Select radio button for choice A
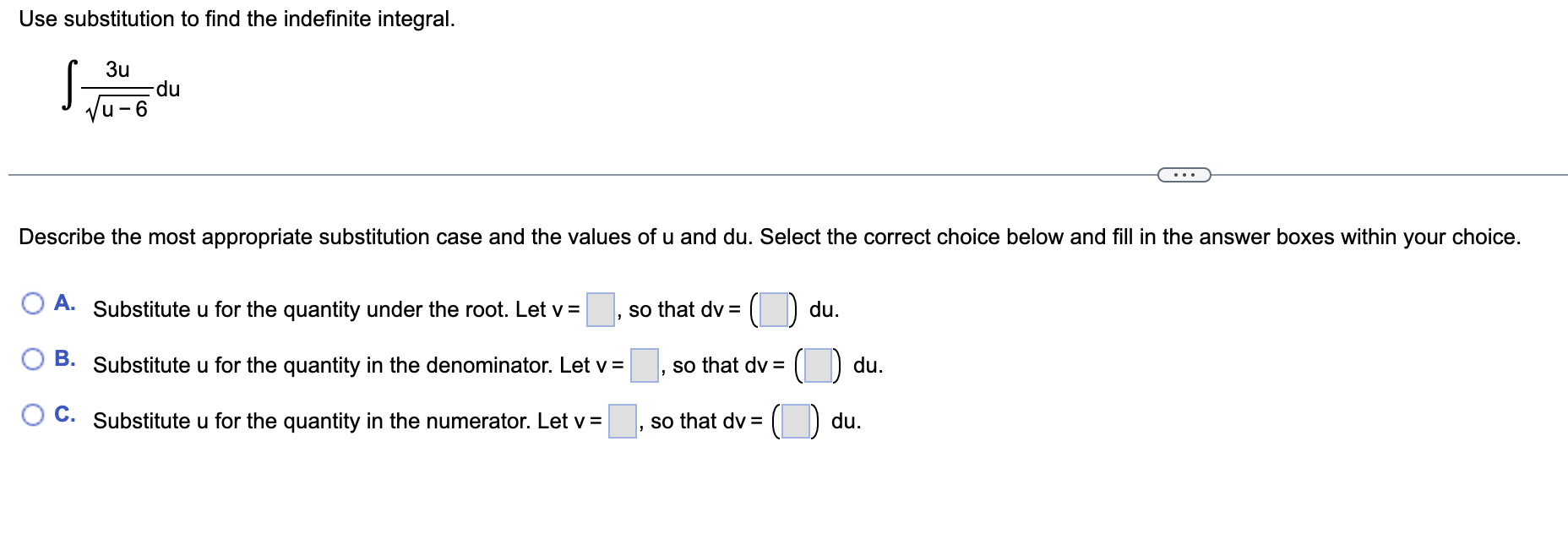The image size is (1568, 534). pyautogui.click(x=33, y=303)
